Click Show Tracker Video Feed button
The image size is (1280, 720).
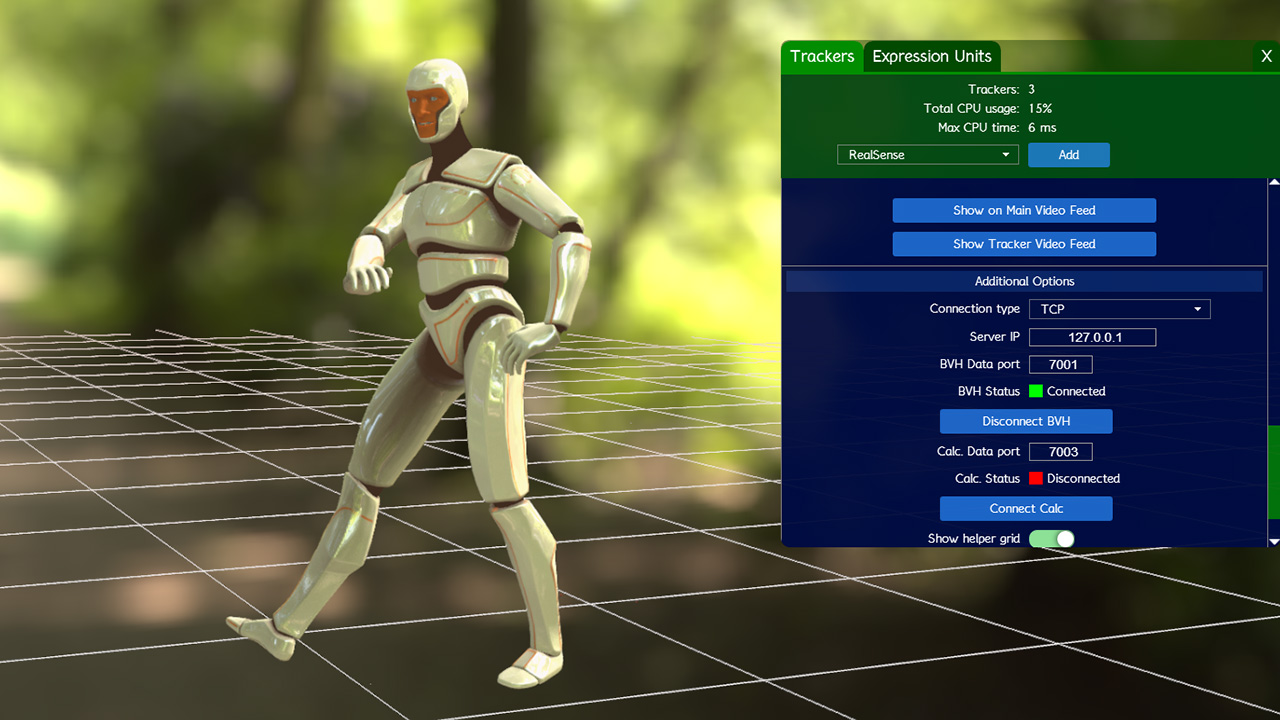tap(1024, 244)
